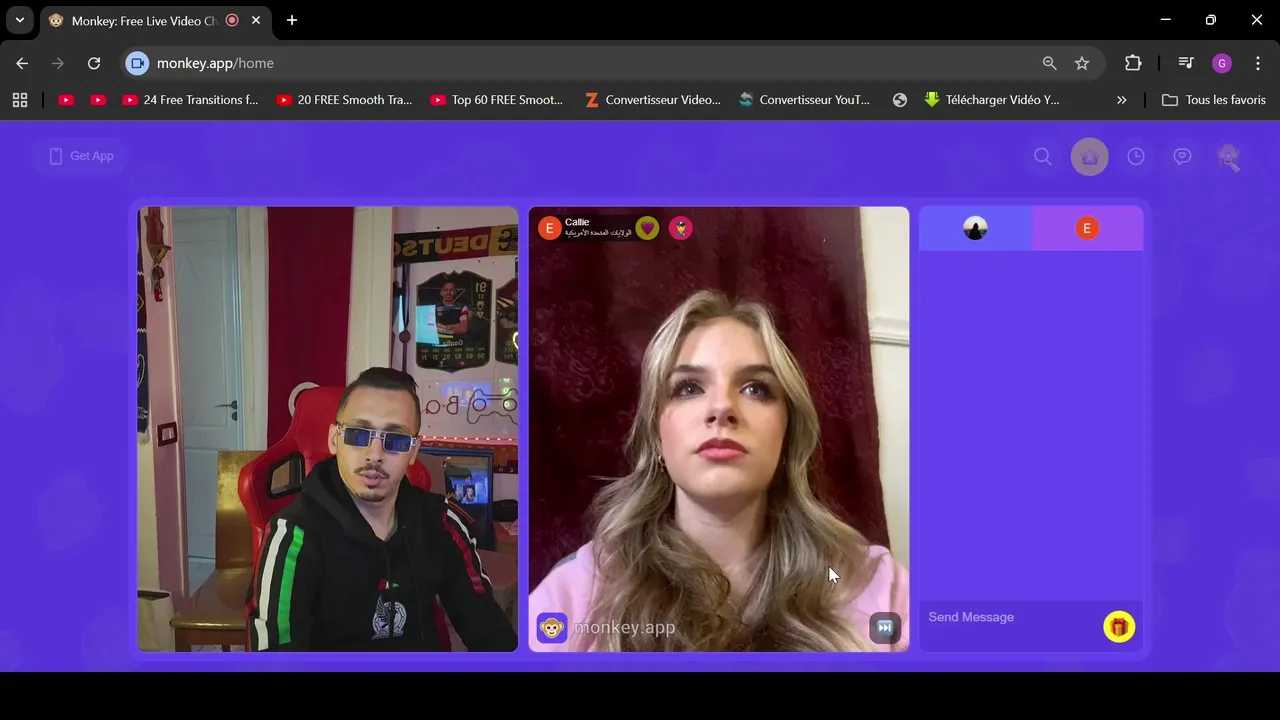The height and width of the screenshot is (720, 1280).
Task: Click the name Callie text
Action: [x=577, y=222]
